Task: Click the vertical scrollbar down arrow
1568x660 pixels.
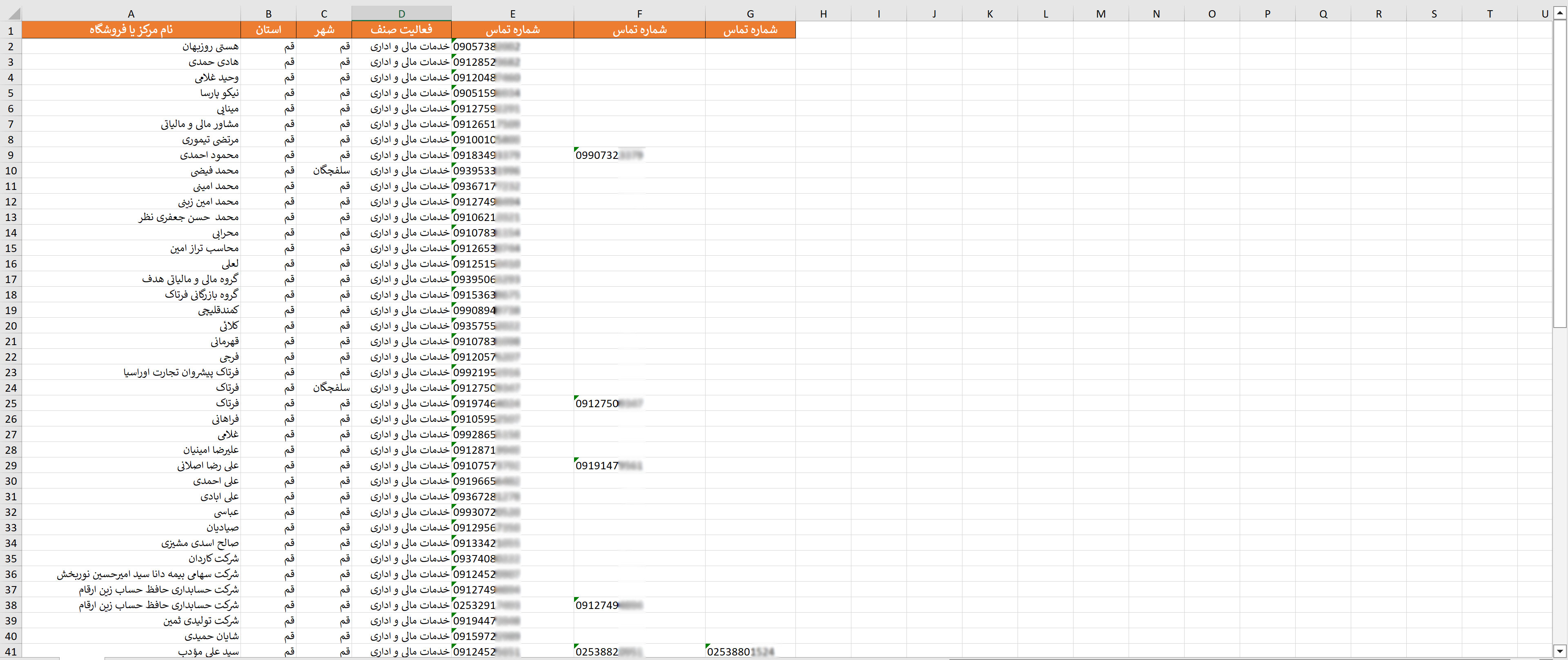Action: tap(1559, 650)
